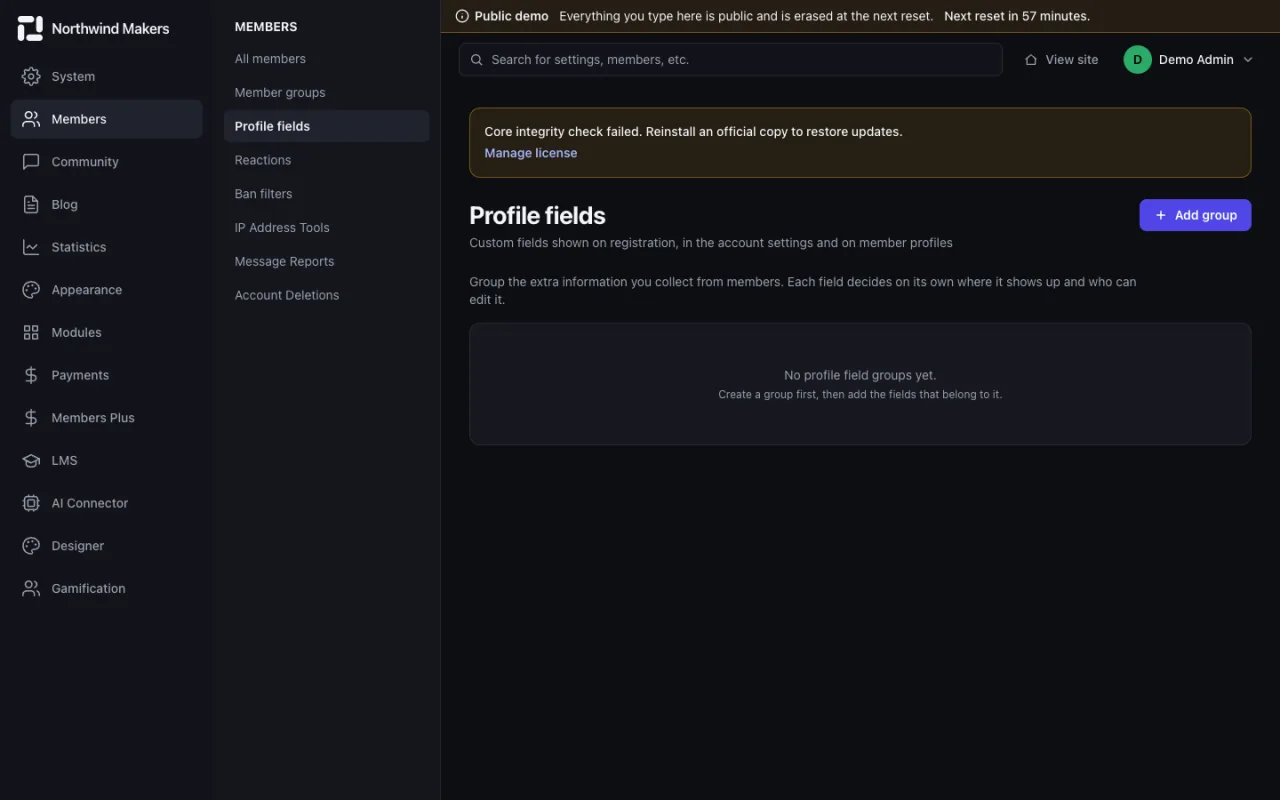Open the LMS menu label
Image resolution: width=1280 pixels, height=800 pixels.
(x=64, y=460)
